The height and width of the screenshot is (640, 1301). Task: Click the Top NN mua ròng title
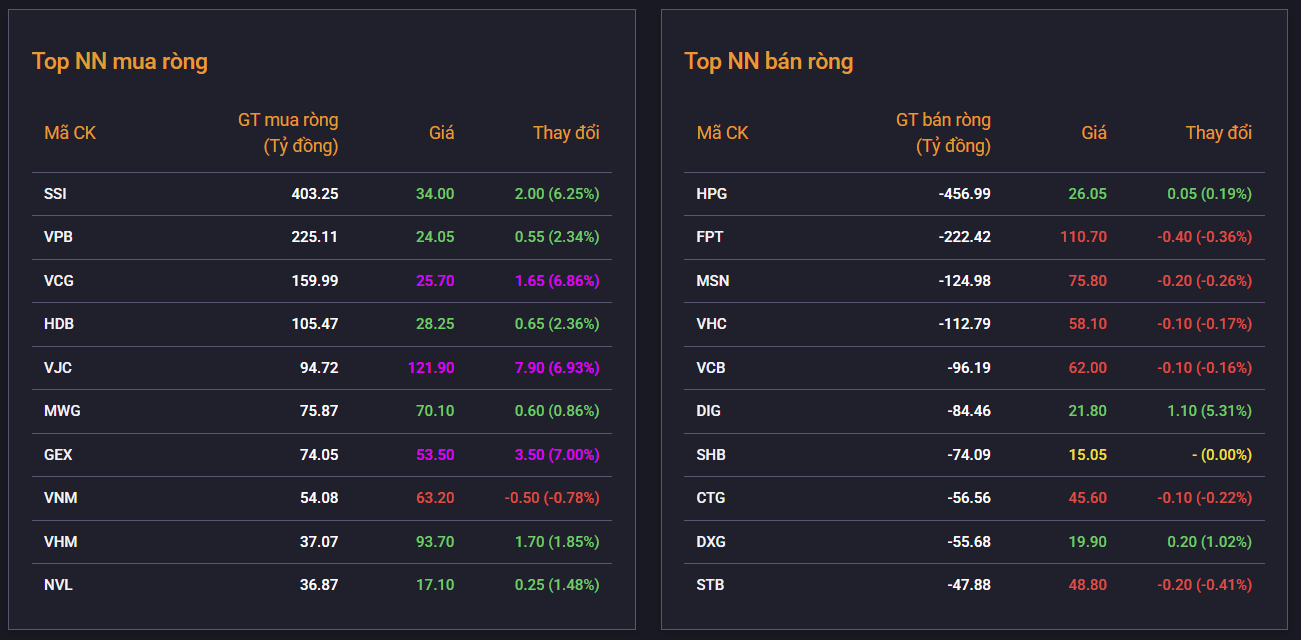pos(120,61)
